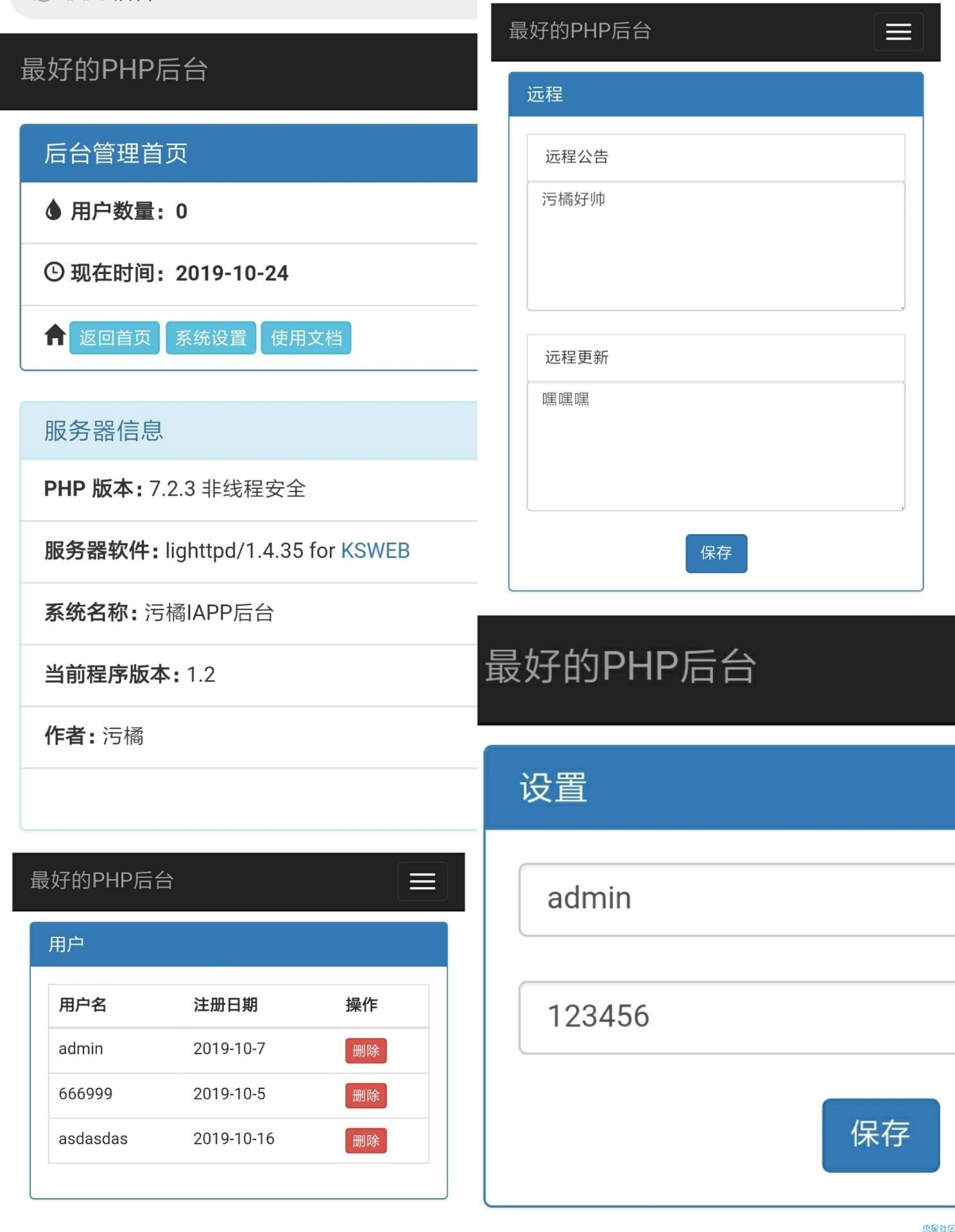Click the 操作 column header

click(x=361, y=1005)
